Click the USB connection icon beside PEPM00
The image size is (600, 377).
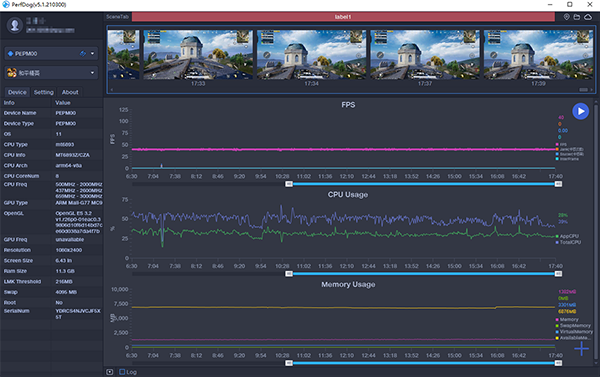[83, 54]
